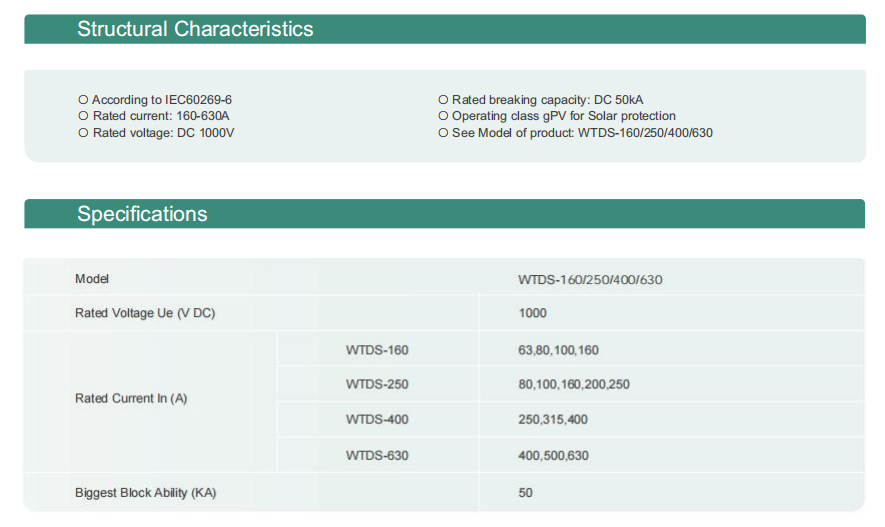Image resolution: width=885 pixels, height=527 pixels.
Task: Click the Biggest Block Ability (KA) label
Action: pyautogui.click(x=146, y=493)
